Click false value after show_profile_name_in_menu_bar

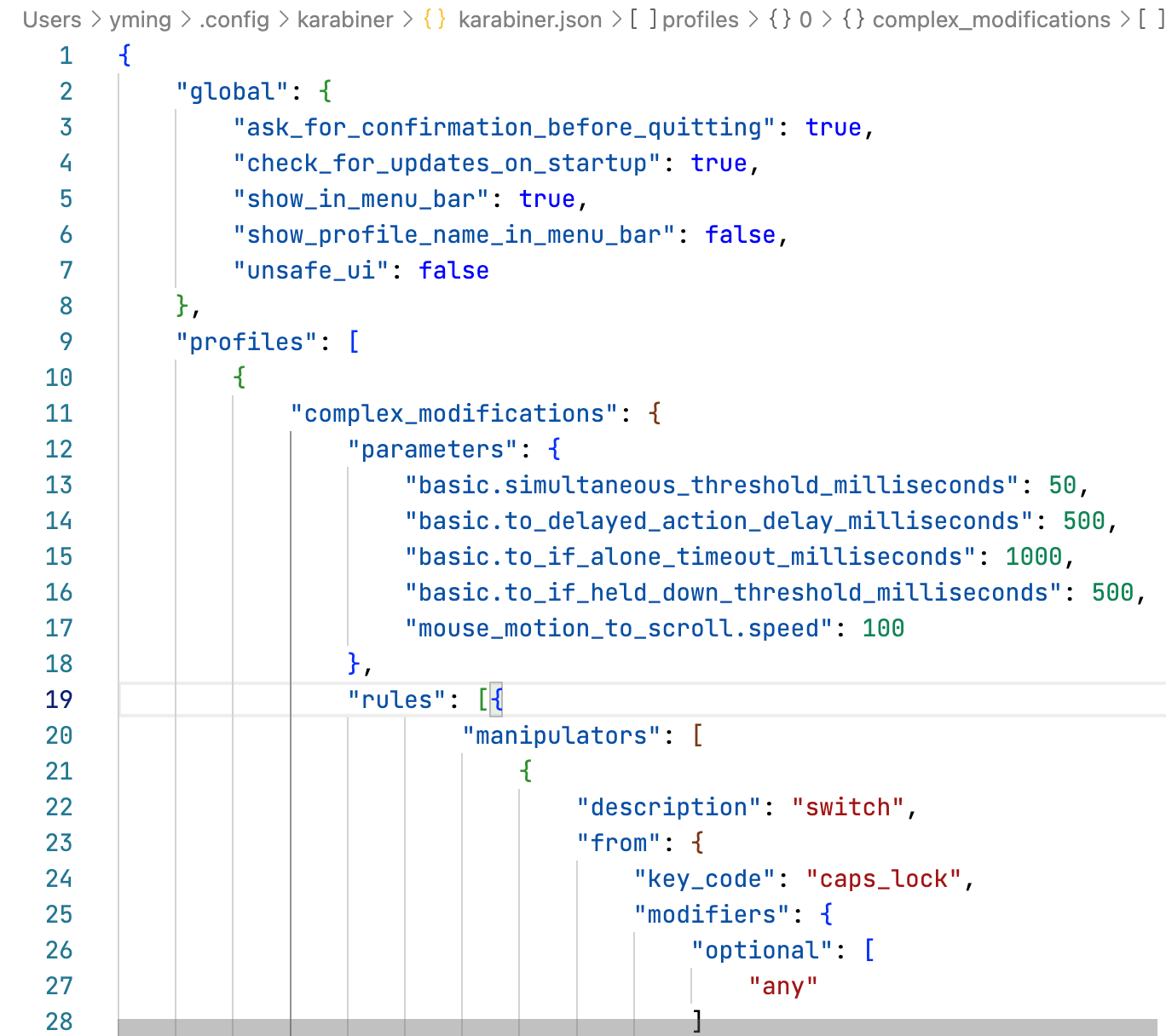[741, 234]
